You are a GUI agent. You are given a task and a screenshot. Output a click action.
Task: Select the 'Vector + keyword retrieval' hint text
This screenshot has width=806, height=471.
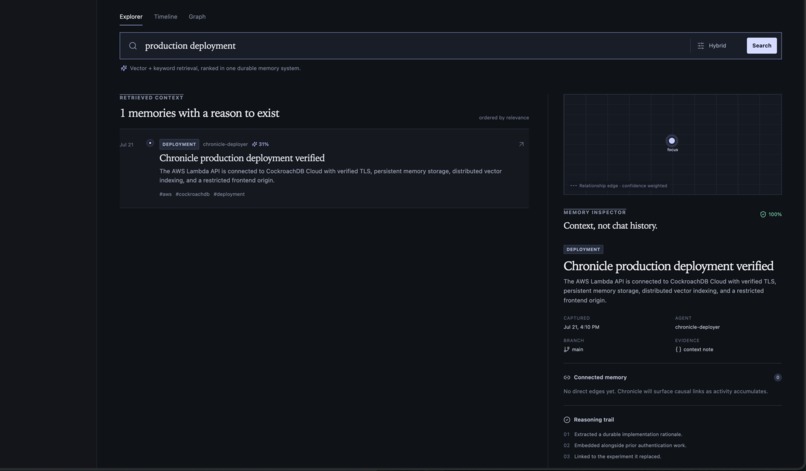click(215, 68)
